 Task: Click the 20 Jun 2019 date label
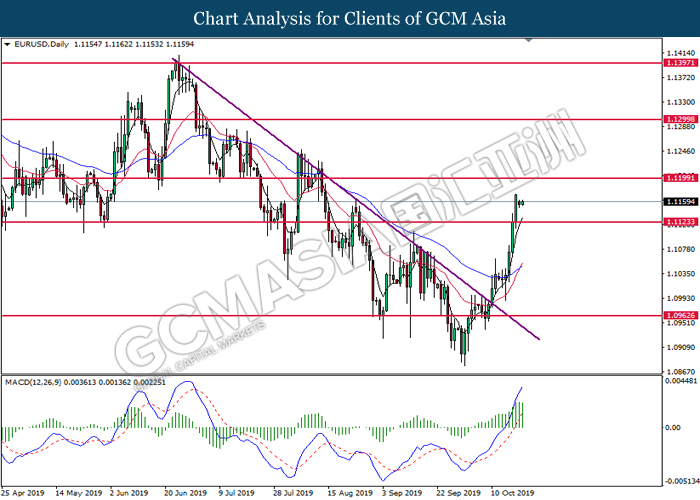coord(186,493)
